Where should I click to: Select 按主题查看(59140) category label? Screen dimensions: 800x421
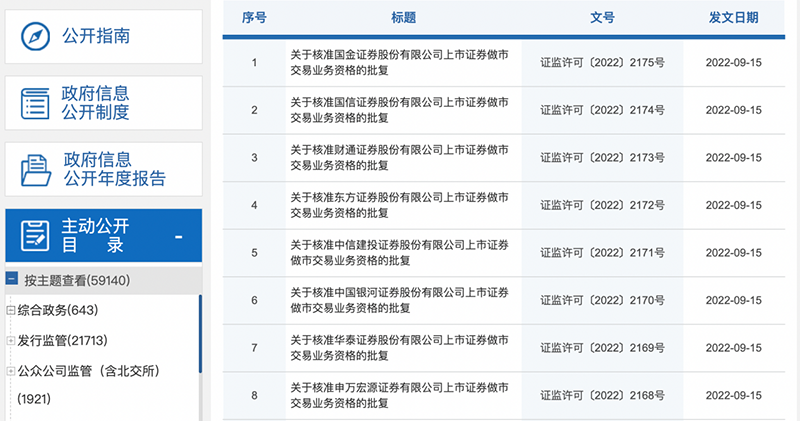77,280
